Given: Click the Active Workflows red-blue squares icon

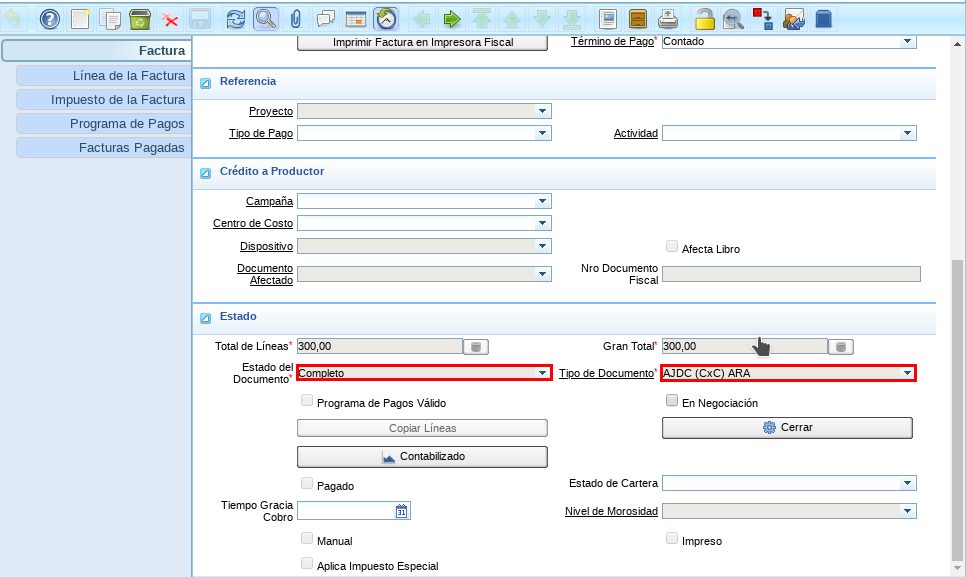Looking at the screenshot, I should pyautogui.click(x=763, y=19).
